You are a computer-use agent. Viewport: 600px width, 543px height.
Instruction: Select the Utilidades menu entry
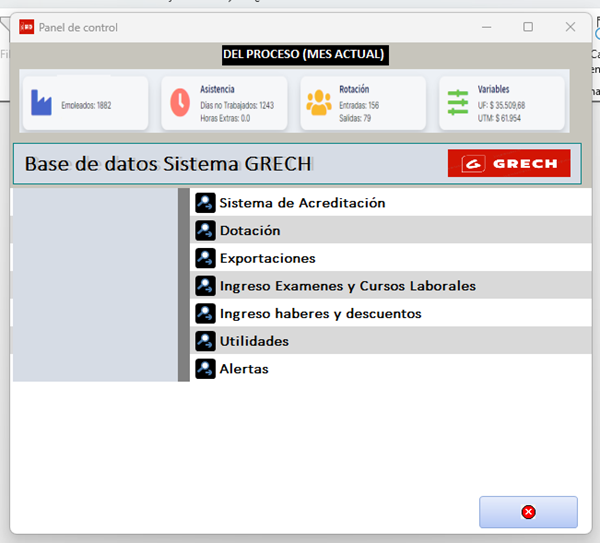(x=254, y=341)
